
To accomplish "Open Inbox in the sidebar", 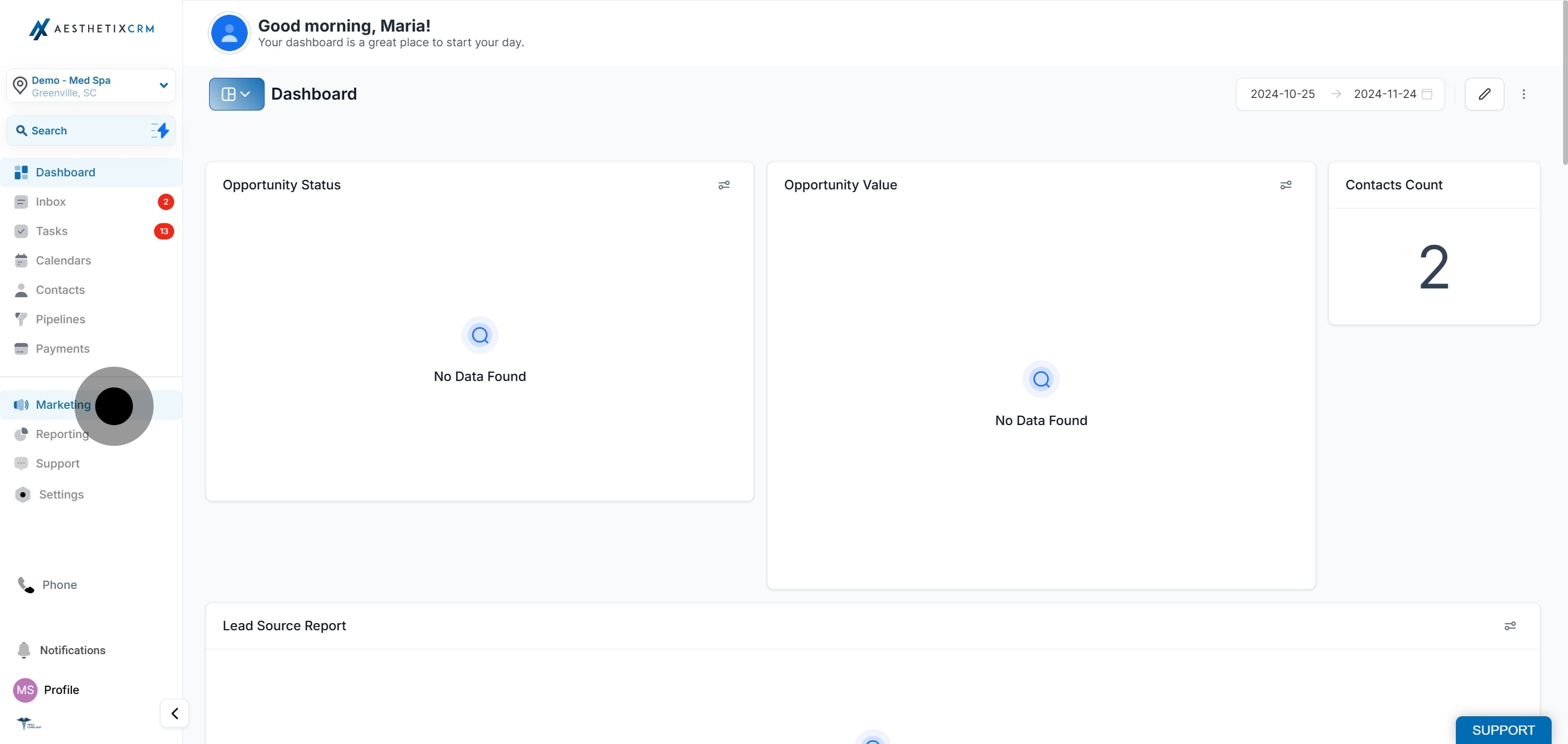I will click(51, 202).
